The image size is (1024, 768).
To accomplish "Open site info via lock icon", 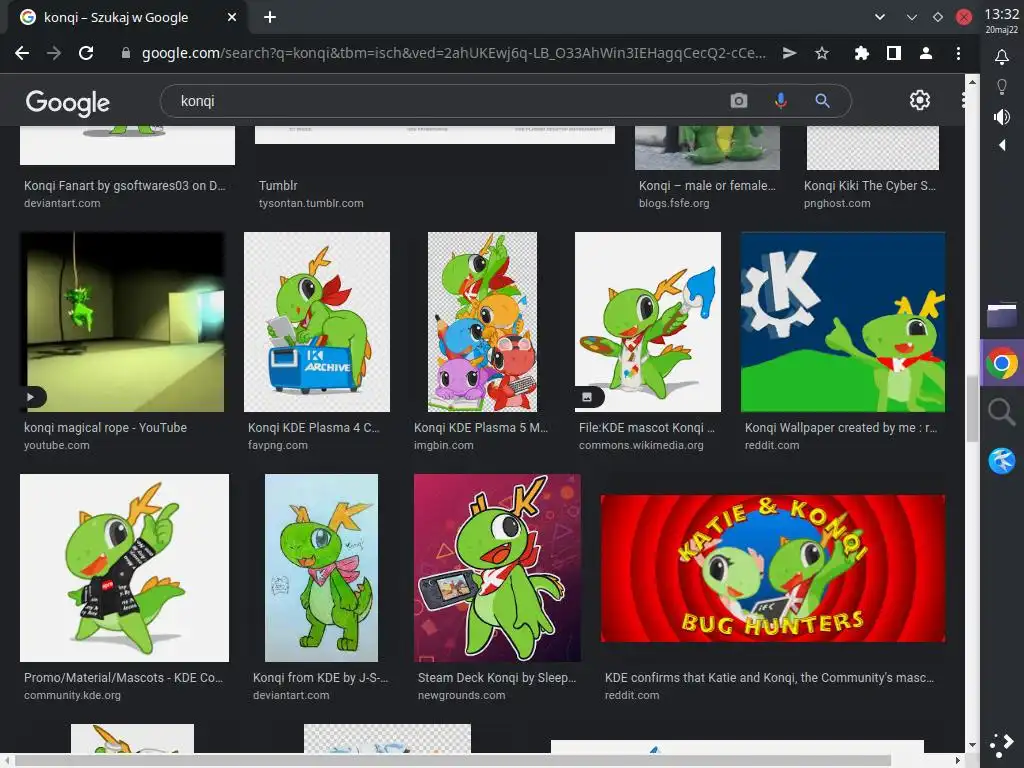I will tap(126, 54).
